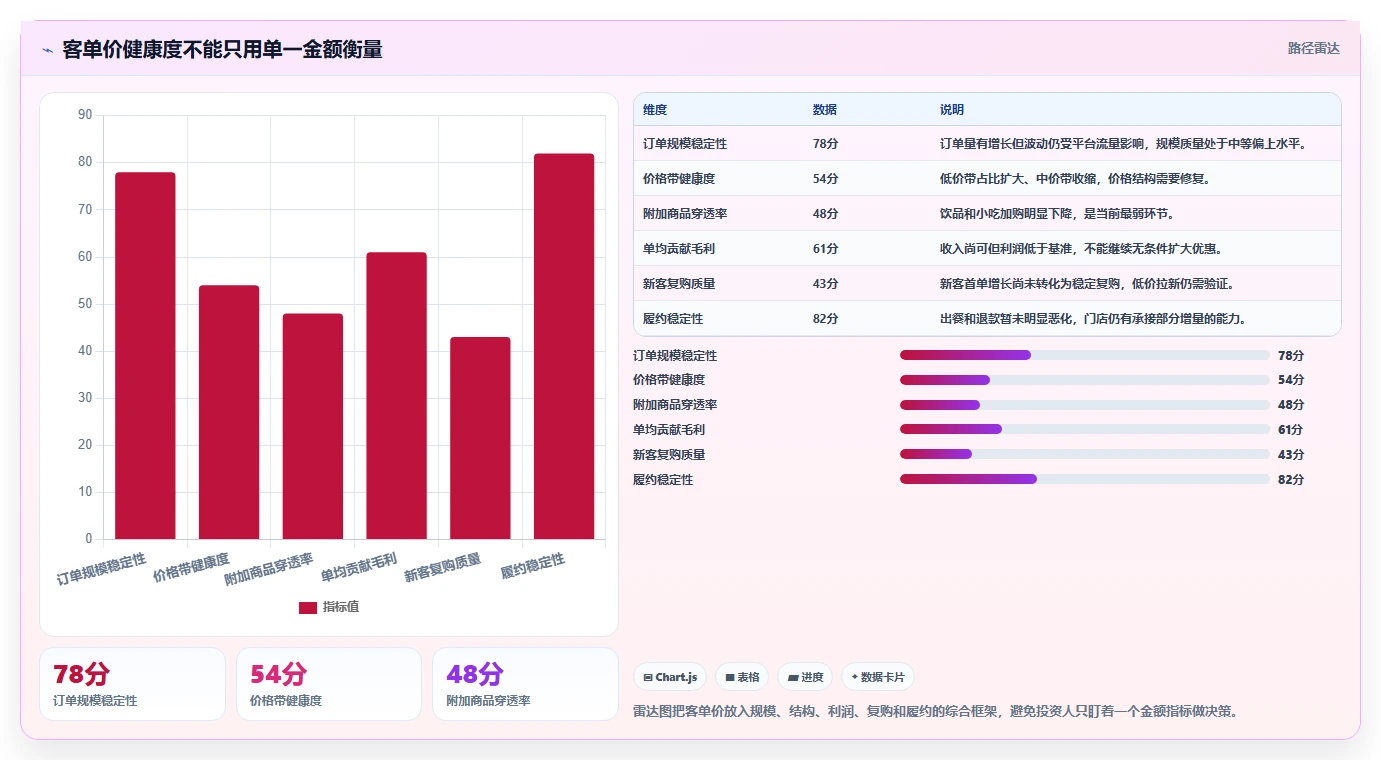Click the 78分 cell in the table

point(825,144)
